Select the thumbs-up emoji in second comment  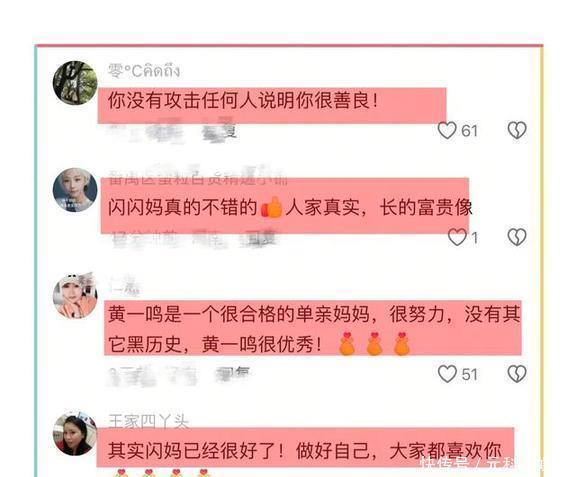(271, 208)
